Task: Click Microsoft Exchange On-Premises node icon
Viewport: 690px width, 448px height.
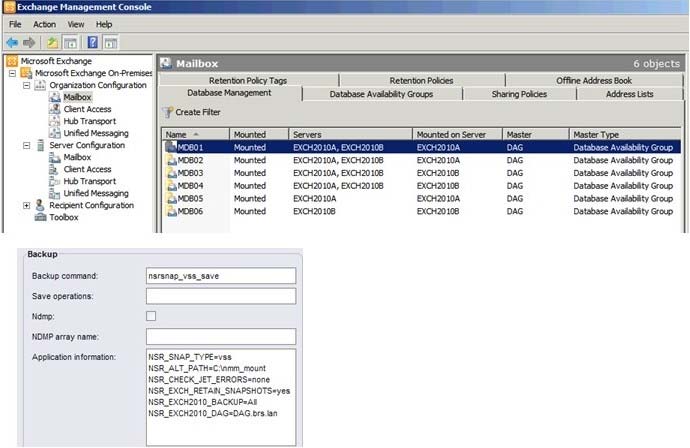Action: click(x=26, y=73)
